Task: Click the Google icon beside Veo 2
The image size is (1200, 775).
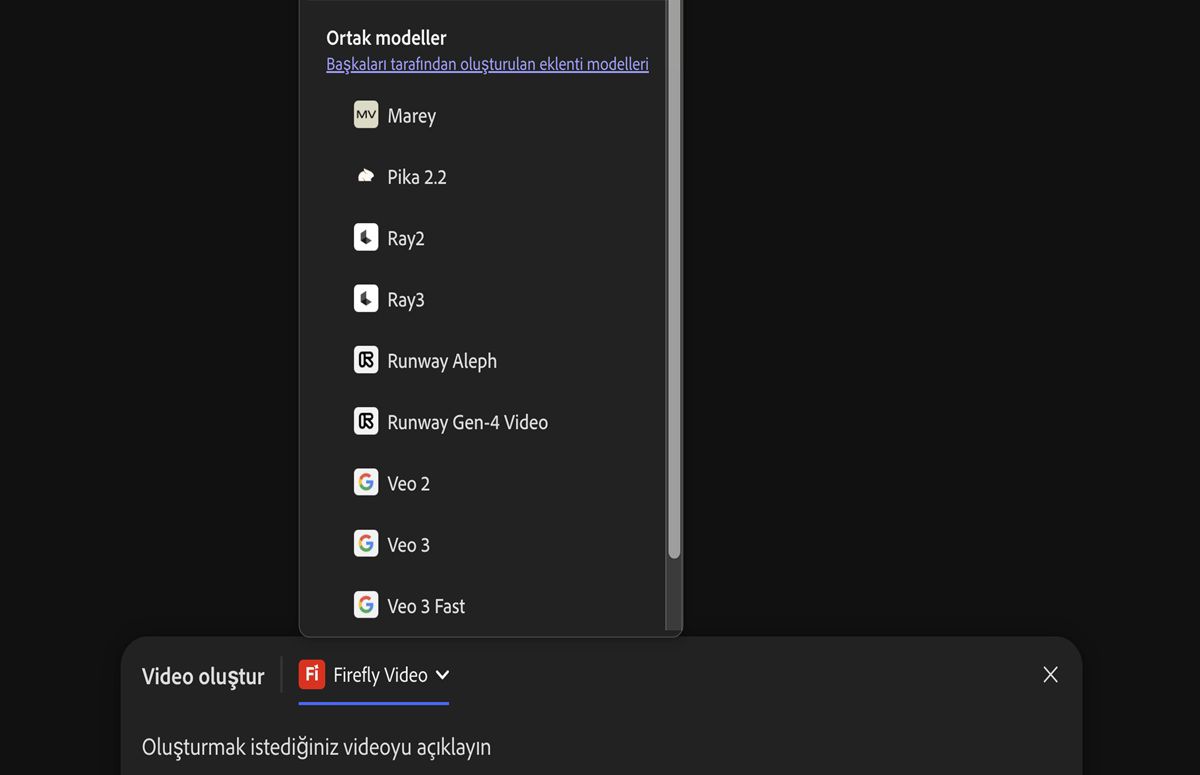Action: (x=366, y=483)
